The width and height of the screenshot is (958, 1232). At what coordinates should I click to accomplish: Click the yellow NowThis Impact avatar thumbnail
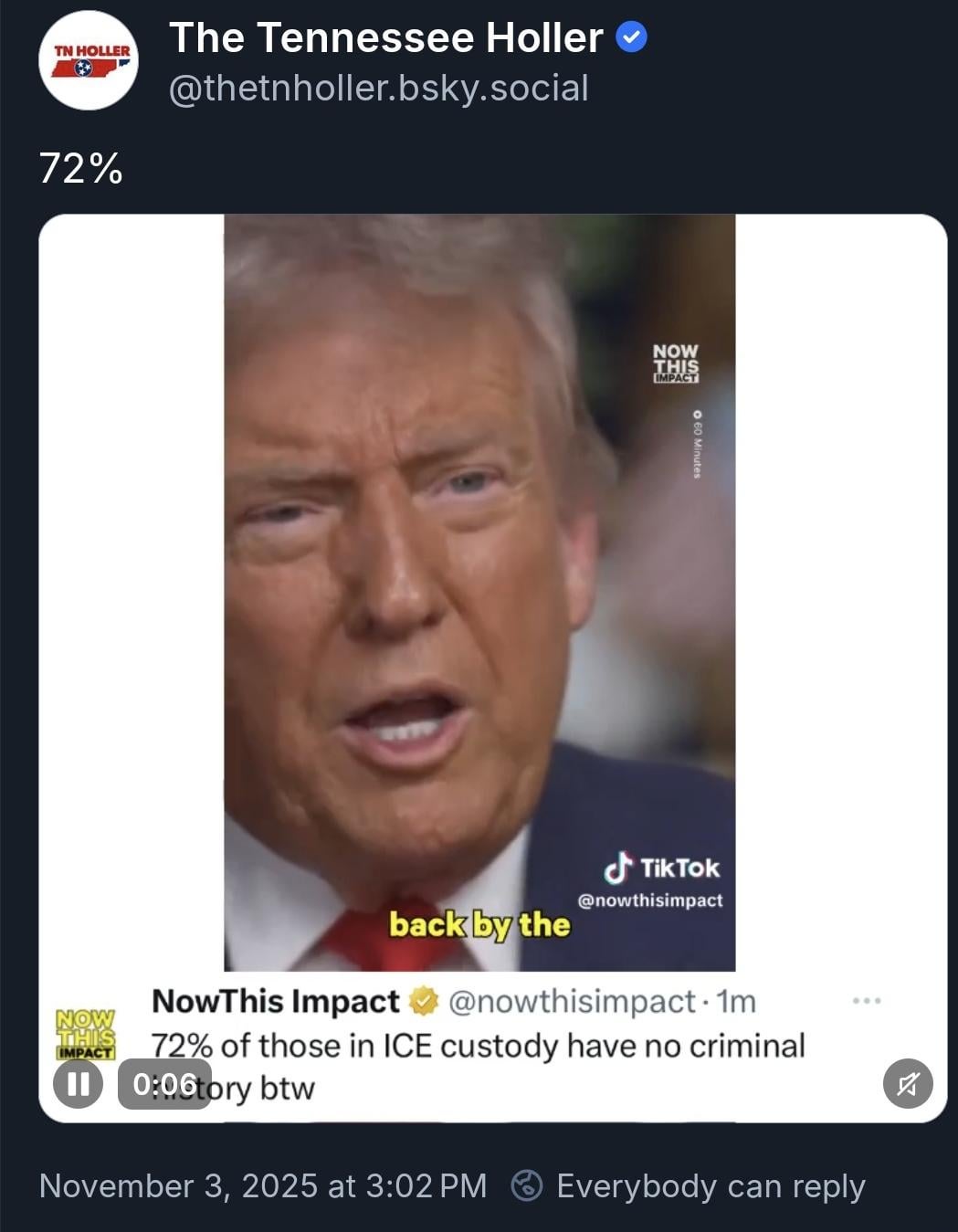point(86,1034)
